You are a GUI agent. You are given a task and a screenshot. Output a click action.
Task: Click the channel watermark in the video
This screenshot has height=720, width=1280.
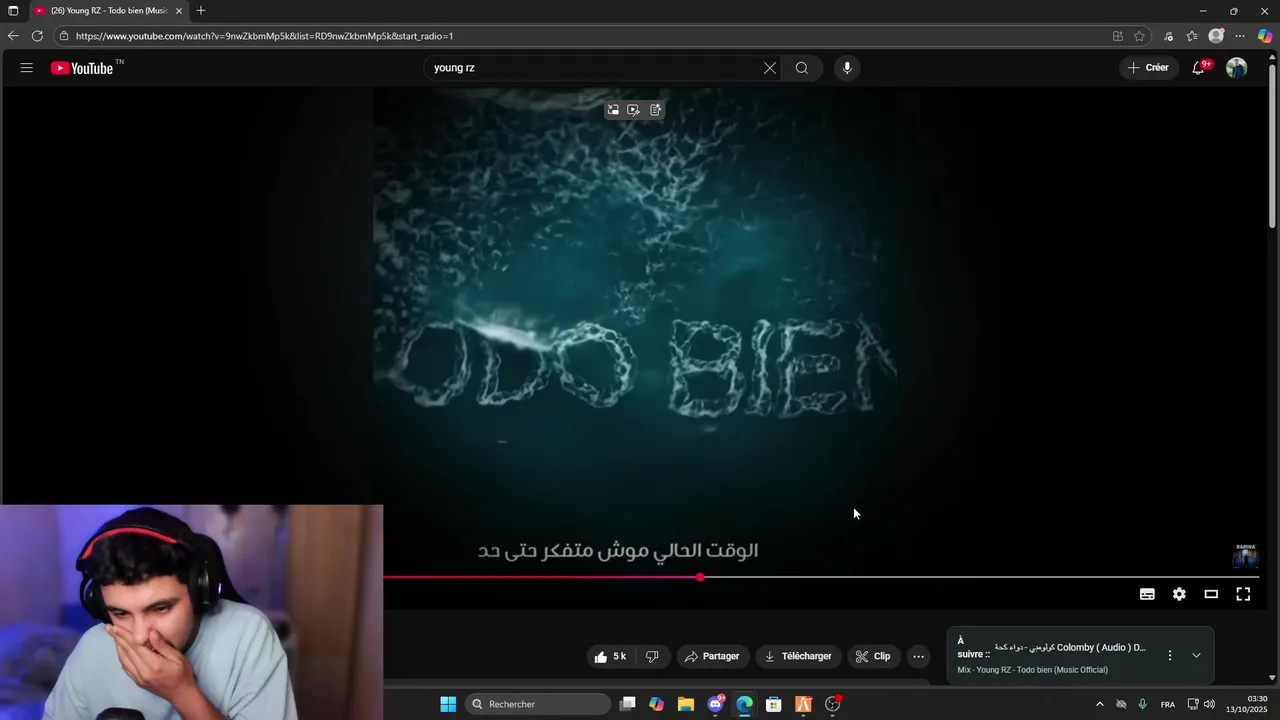coord(1245,555)
